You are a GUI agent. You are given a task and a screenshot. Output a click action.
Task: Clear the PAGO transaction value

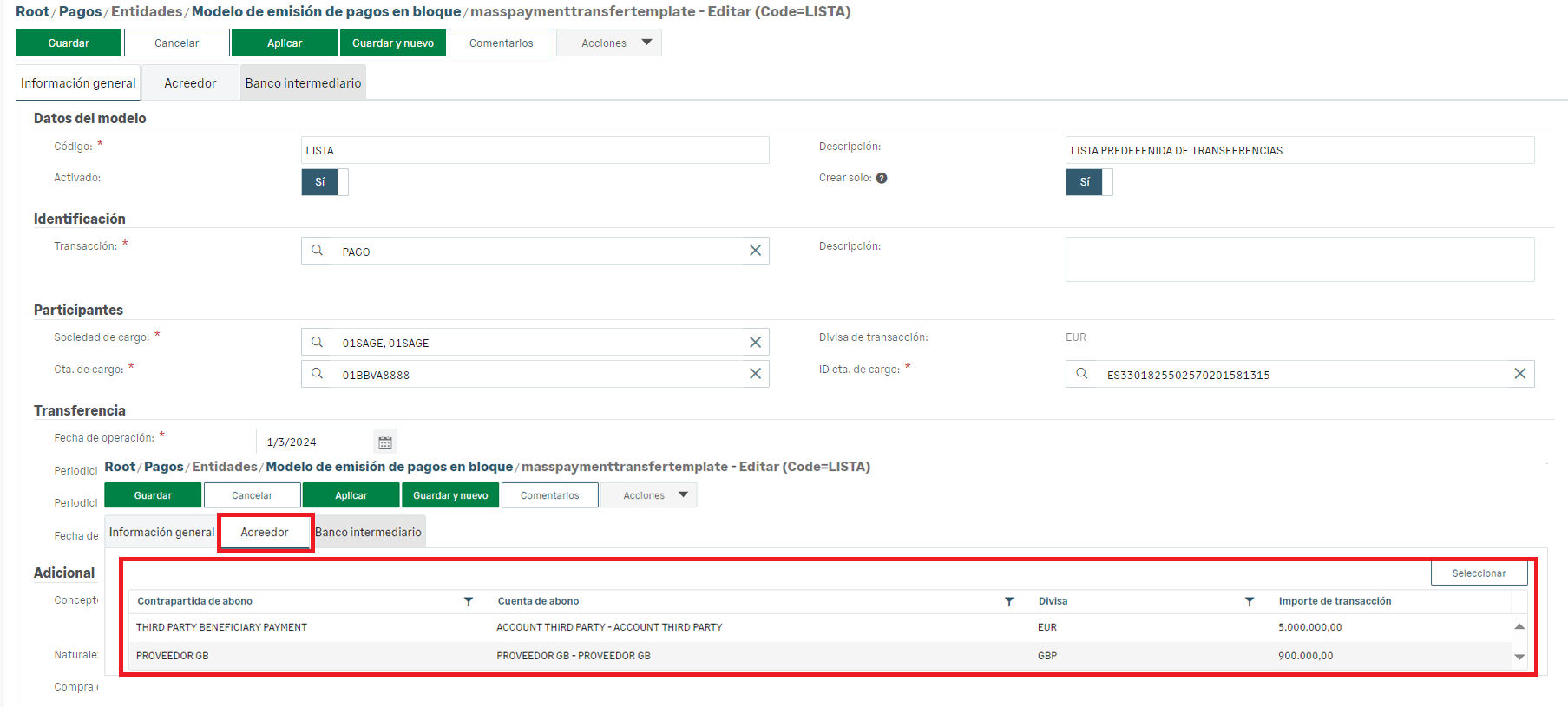pyautogui.click(x=755, y=251)
